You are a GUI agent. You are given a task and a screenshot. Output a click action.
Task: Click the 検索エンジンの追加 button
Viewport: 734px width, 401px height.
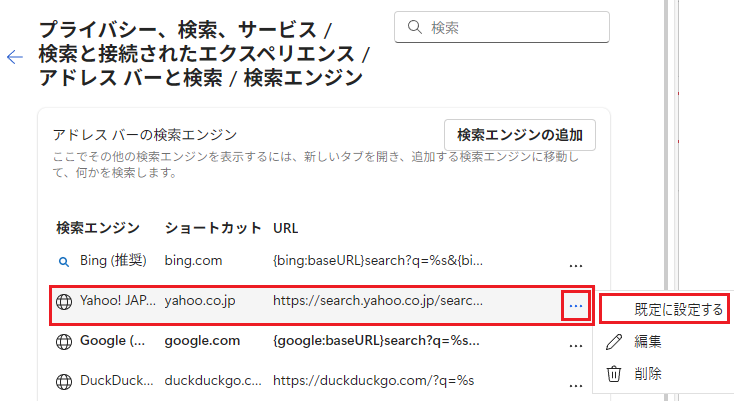[x=520, y=135]
